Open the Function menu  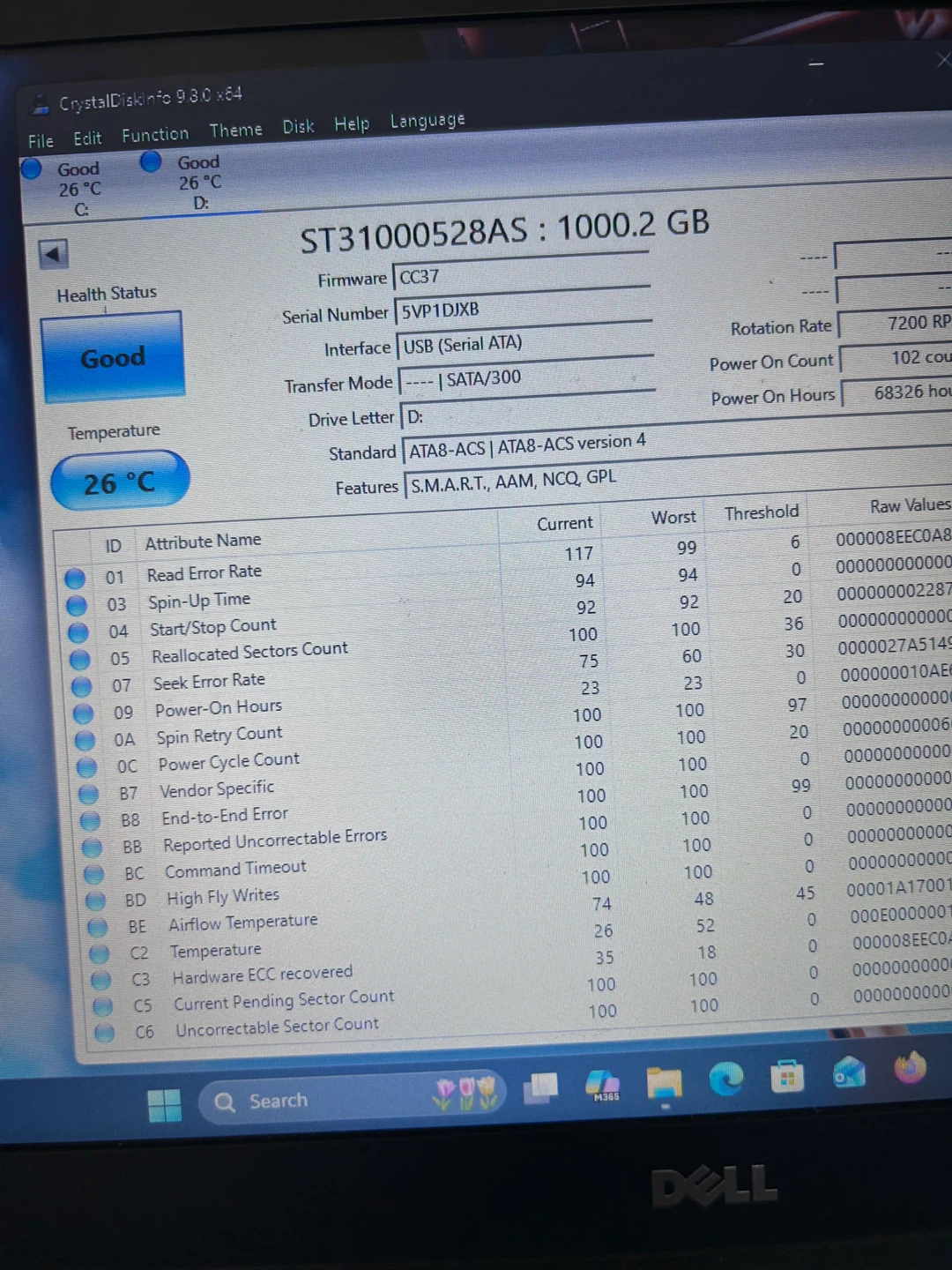tap(155, 134)
